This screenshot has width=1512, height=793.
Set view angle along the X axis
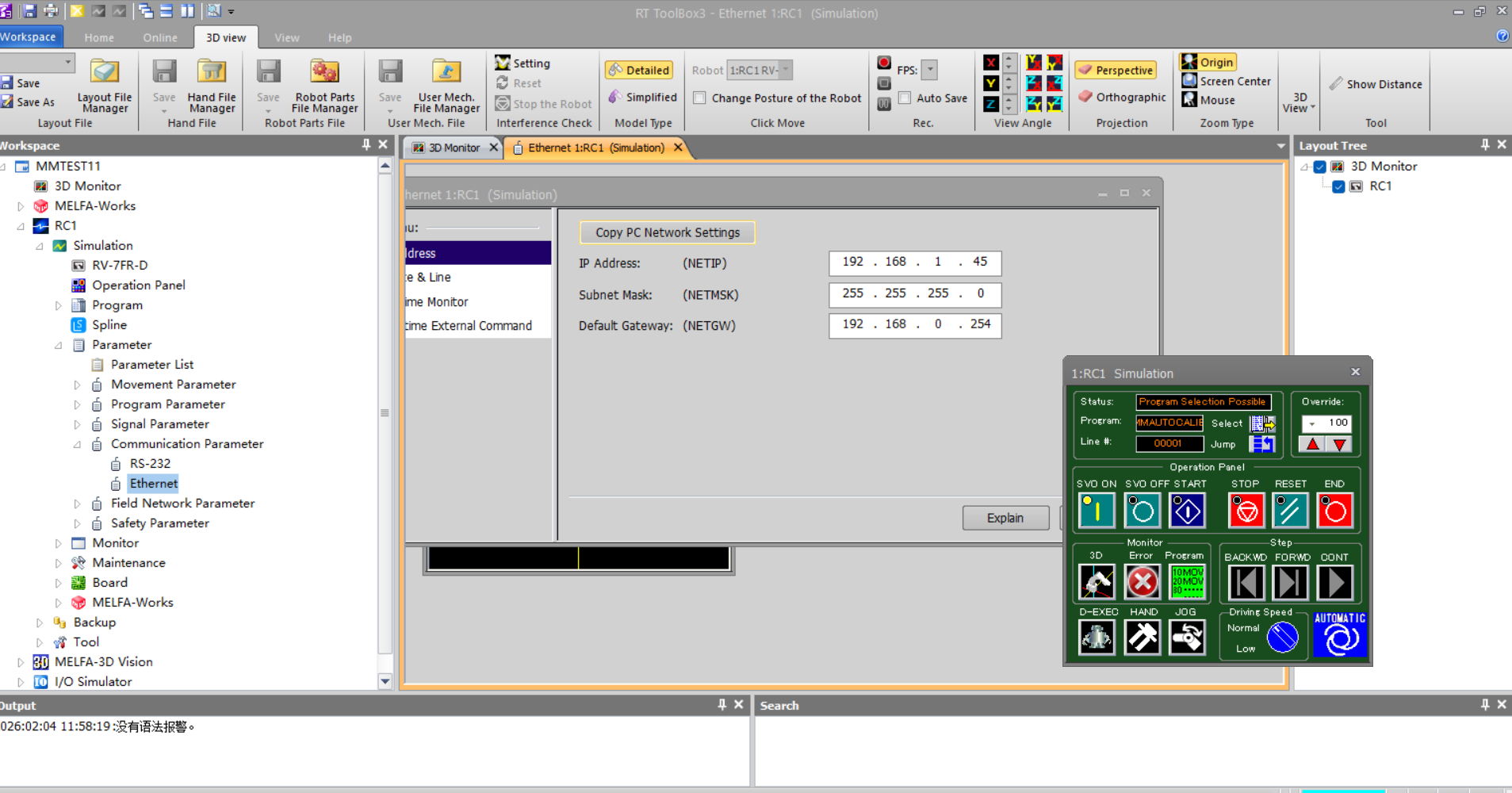click(991, 63)
